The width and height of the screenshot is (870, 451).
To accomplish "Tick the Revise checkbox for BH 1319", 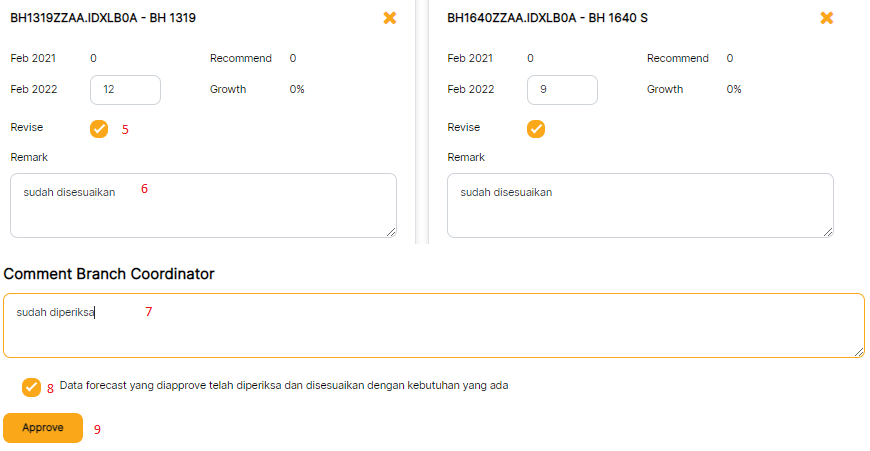I will [x=99, y=129].
